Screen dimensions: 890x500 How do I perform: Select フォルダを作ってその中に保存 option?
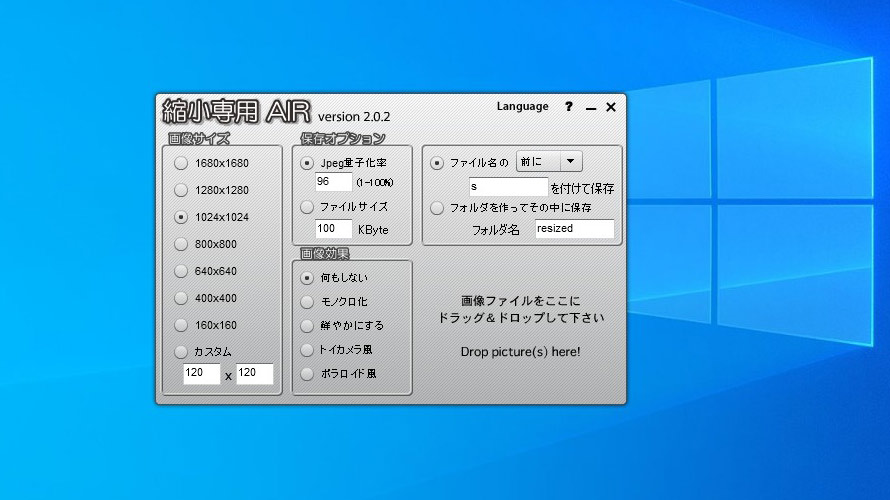(x=437, y=208)
